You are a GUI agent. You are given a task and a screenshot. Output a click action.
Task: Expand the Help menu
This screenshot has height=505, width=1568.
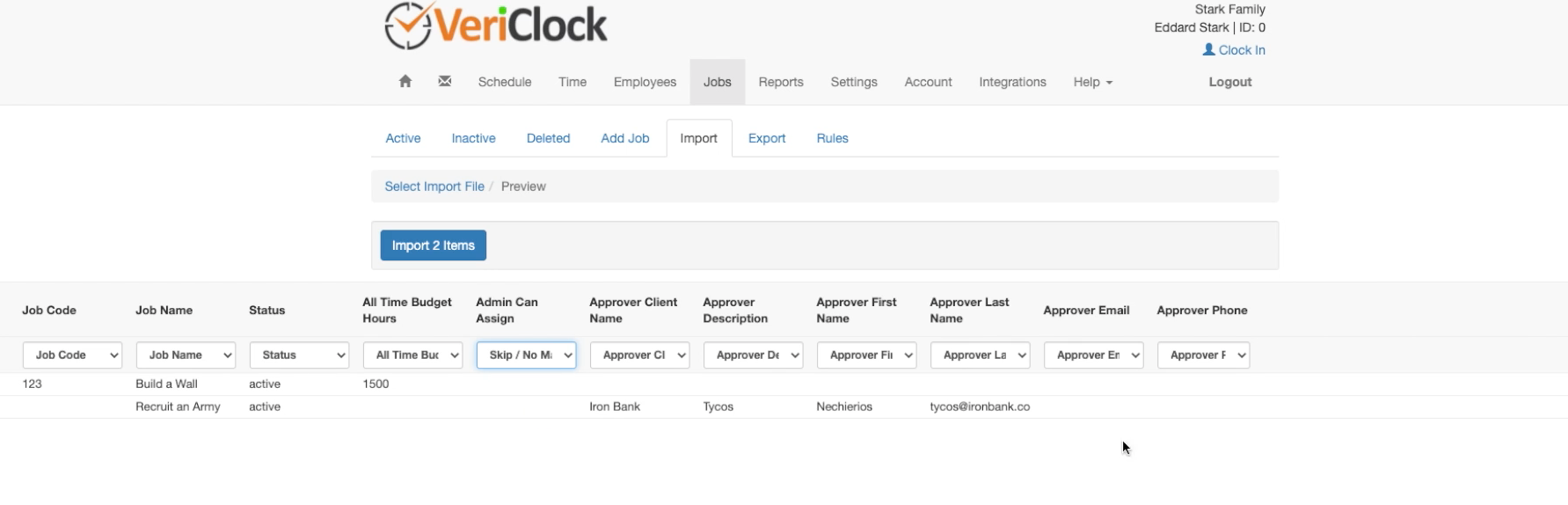(1092, 82)
